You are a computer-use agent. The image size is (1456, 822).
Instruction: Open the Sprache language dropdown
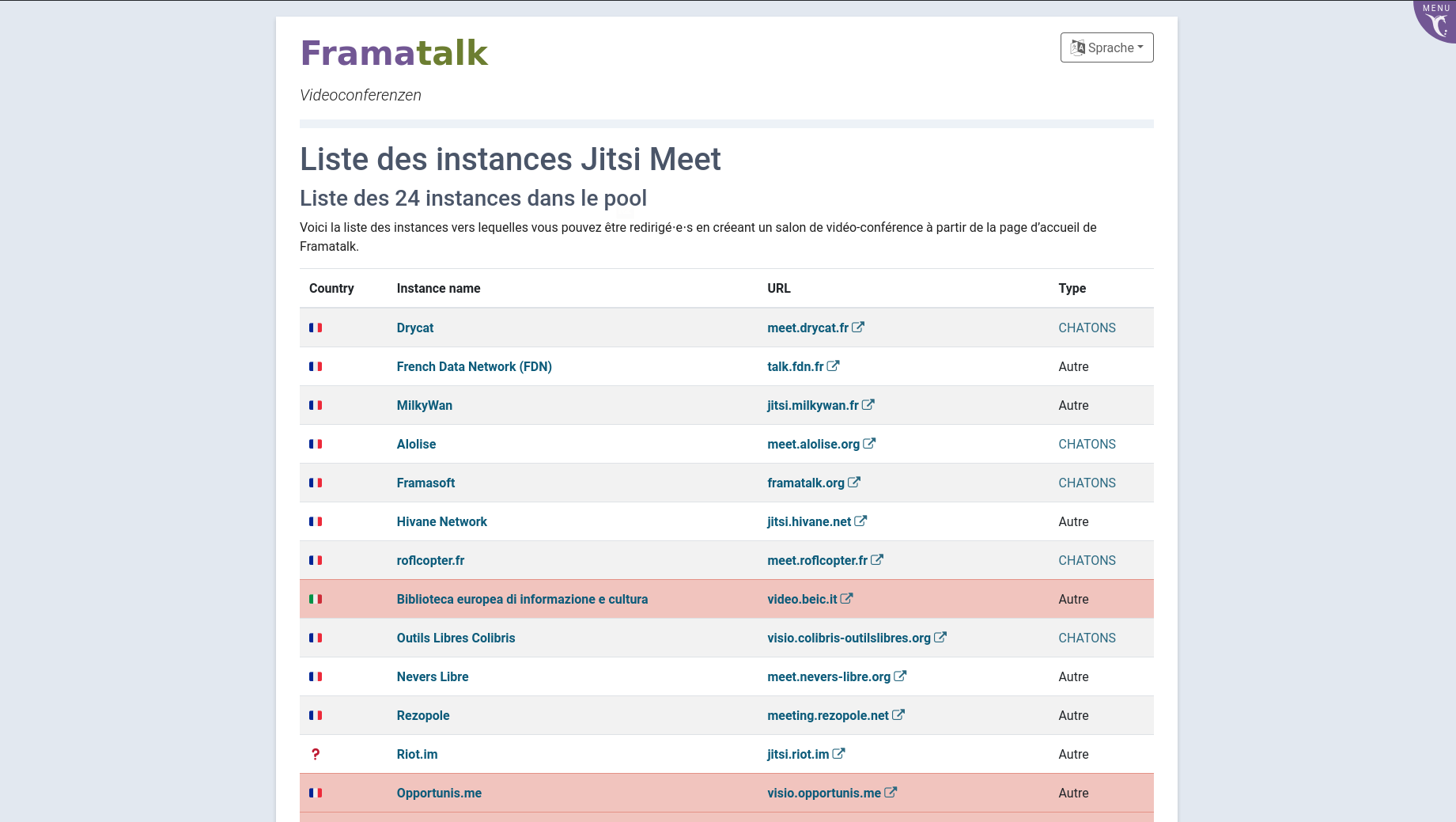tap(1106, 47)
